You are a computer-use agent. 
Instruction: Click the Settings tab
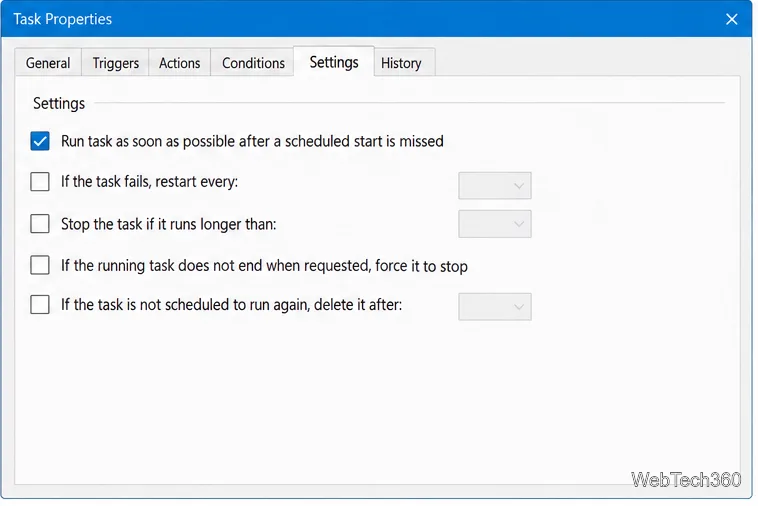tap(334, 62)
